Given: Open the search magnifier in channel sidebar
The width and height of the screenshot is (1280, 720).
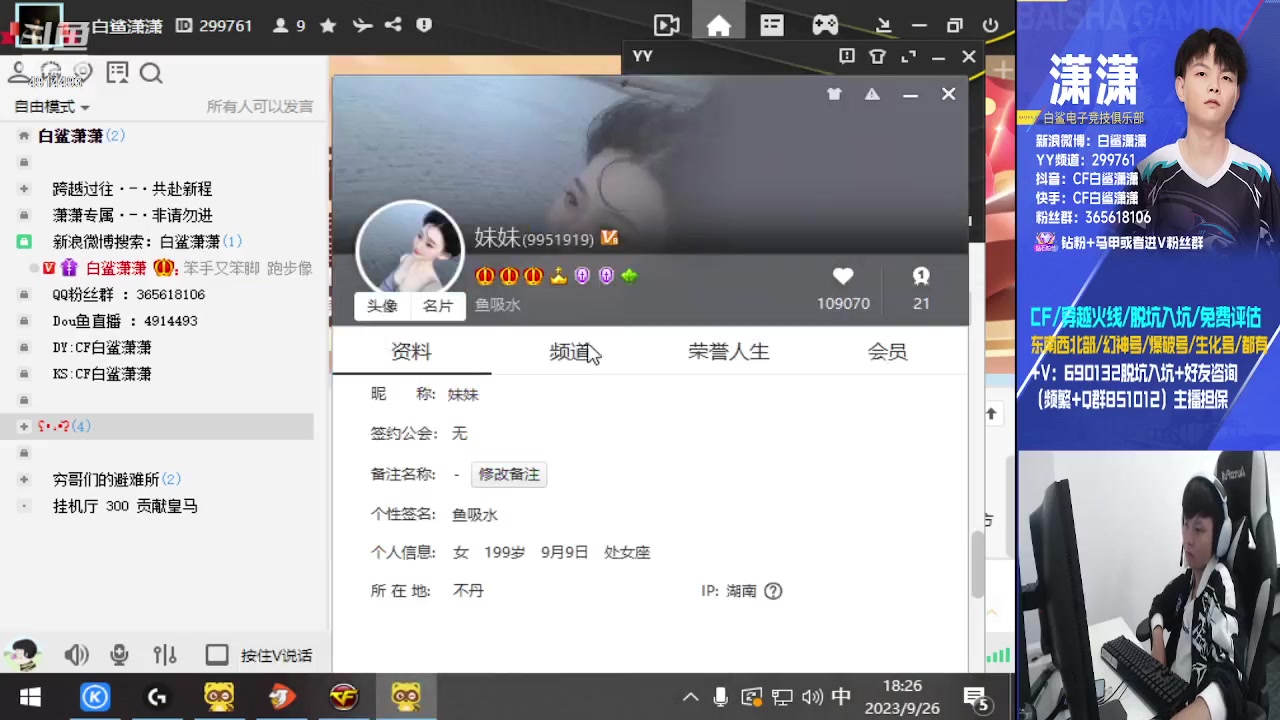Looking at the screenshot, I should point(151,73).
